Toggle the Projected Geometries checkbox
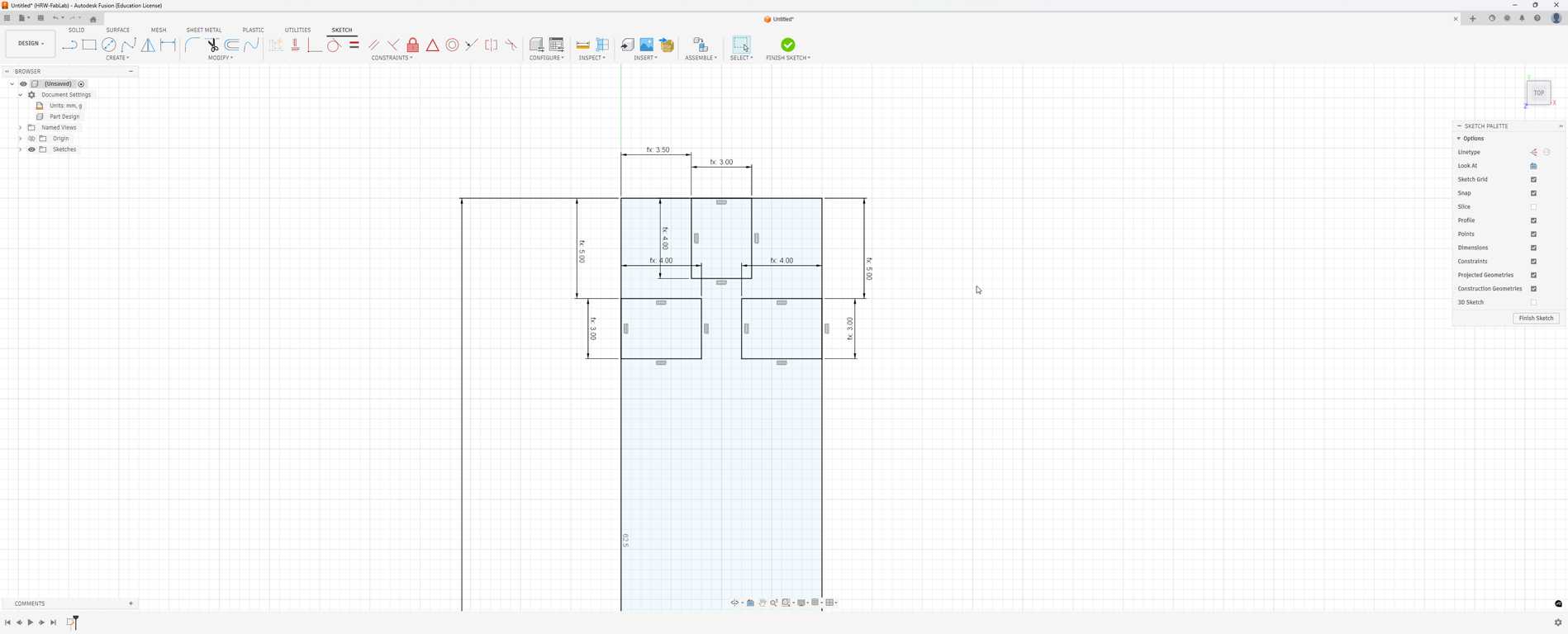The image size is (1568, 634). (1534, 275)
